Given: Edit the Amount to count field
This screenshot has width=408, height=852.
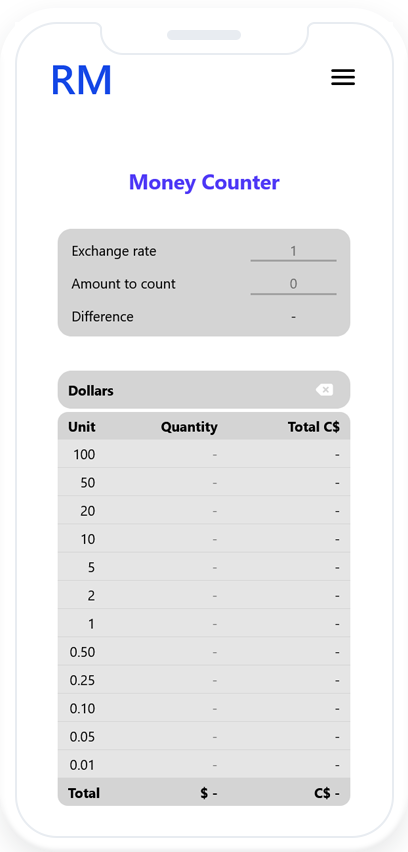Looking at the screenshot, I should click(293, 284).
